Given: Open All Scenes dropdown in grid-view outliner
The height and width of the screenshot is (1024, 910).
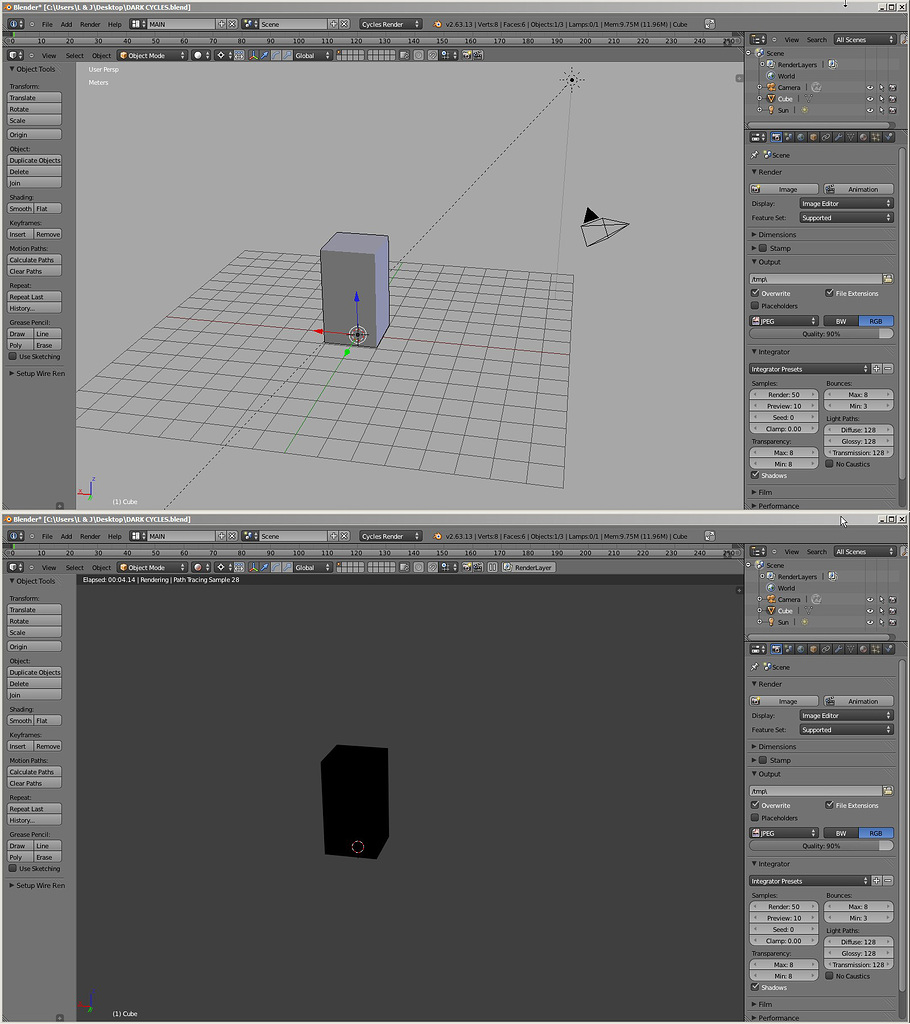Looking at the screenshot, I should tap(864, 40).
